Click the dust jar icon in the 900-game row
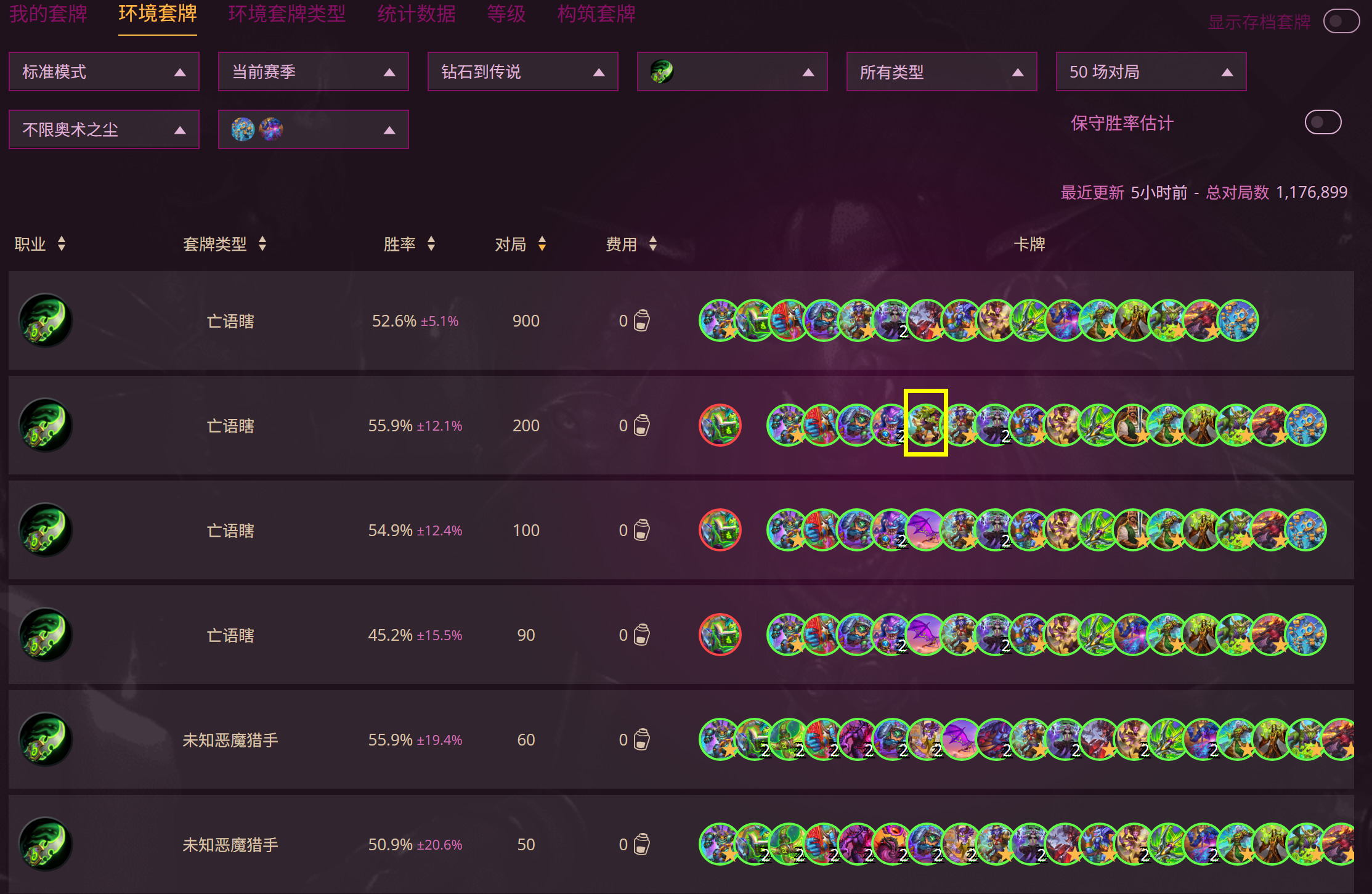 (641, 320)
